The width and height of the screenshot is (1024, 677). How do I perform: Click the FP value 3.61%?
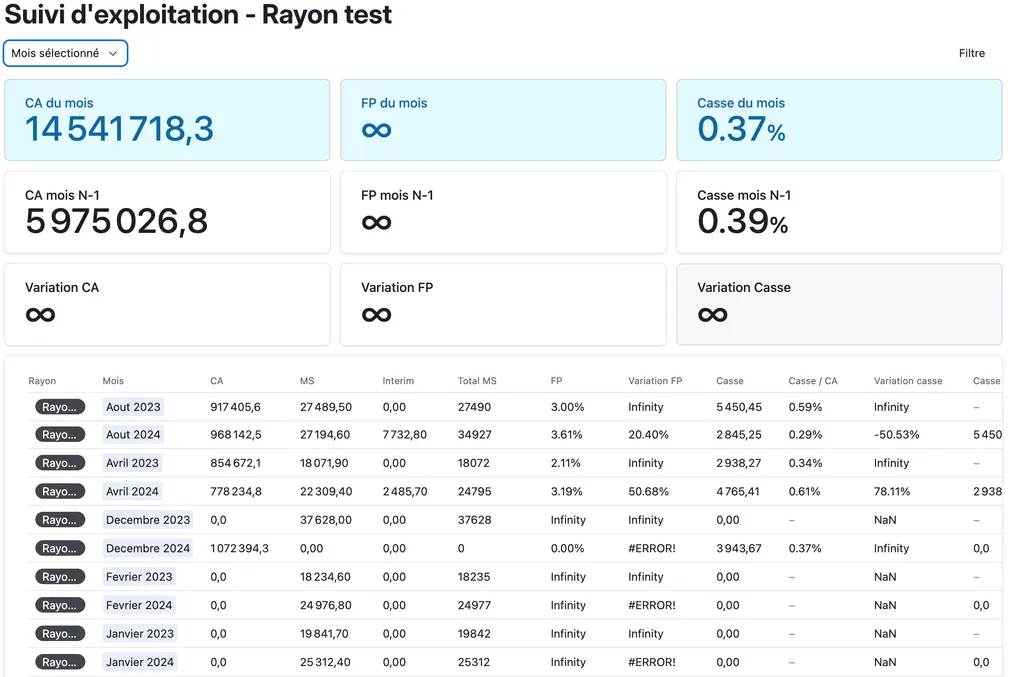(567, 435)
